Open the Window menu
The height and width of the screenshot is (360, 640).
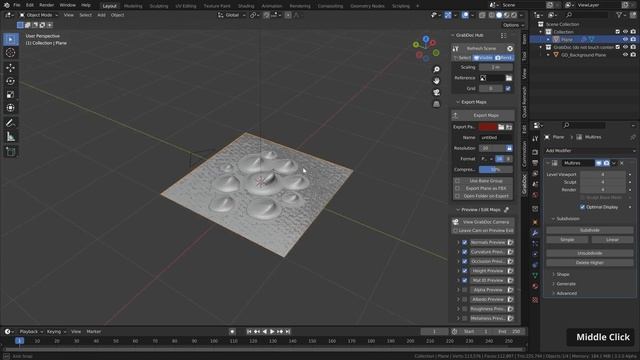67,5
